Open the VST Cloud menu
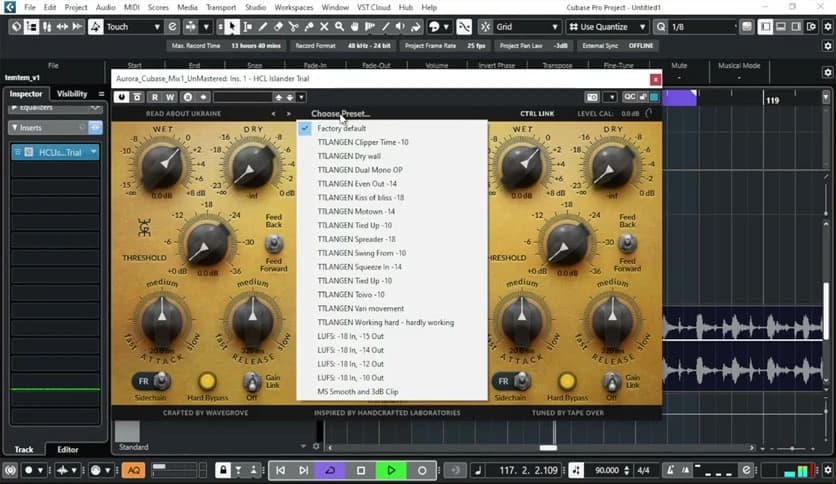Image resolution: width=836 pixels, height=484 pixels. [x=373, y=7]
